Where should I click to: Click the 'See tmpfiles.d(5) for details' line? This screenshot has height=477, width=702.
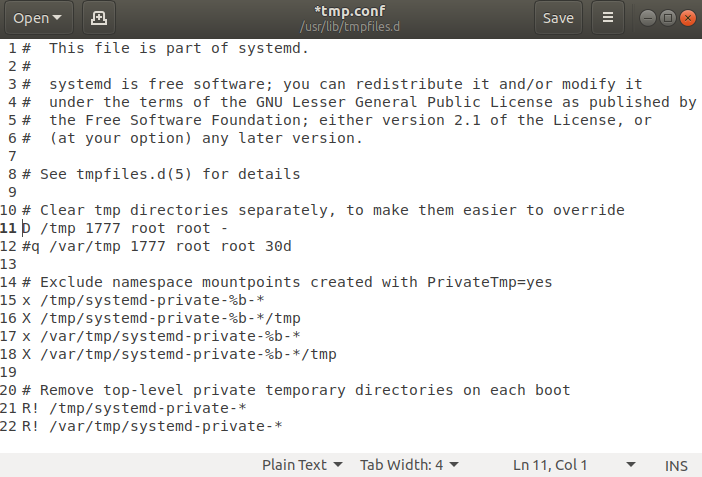pos(169,174)
